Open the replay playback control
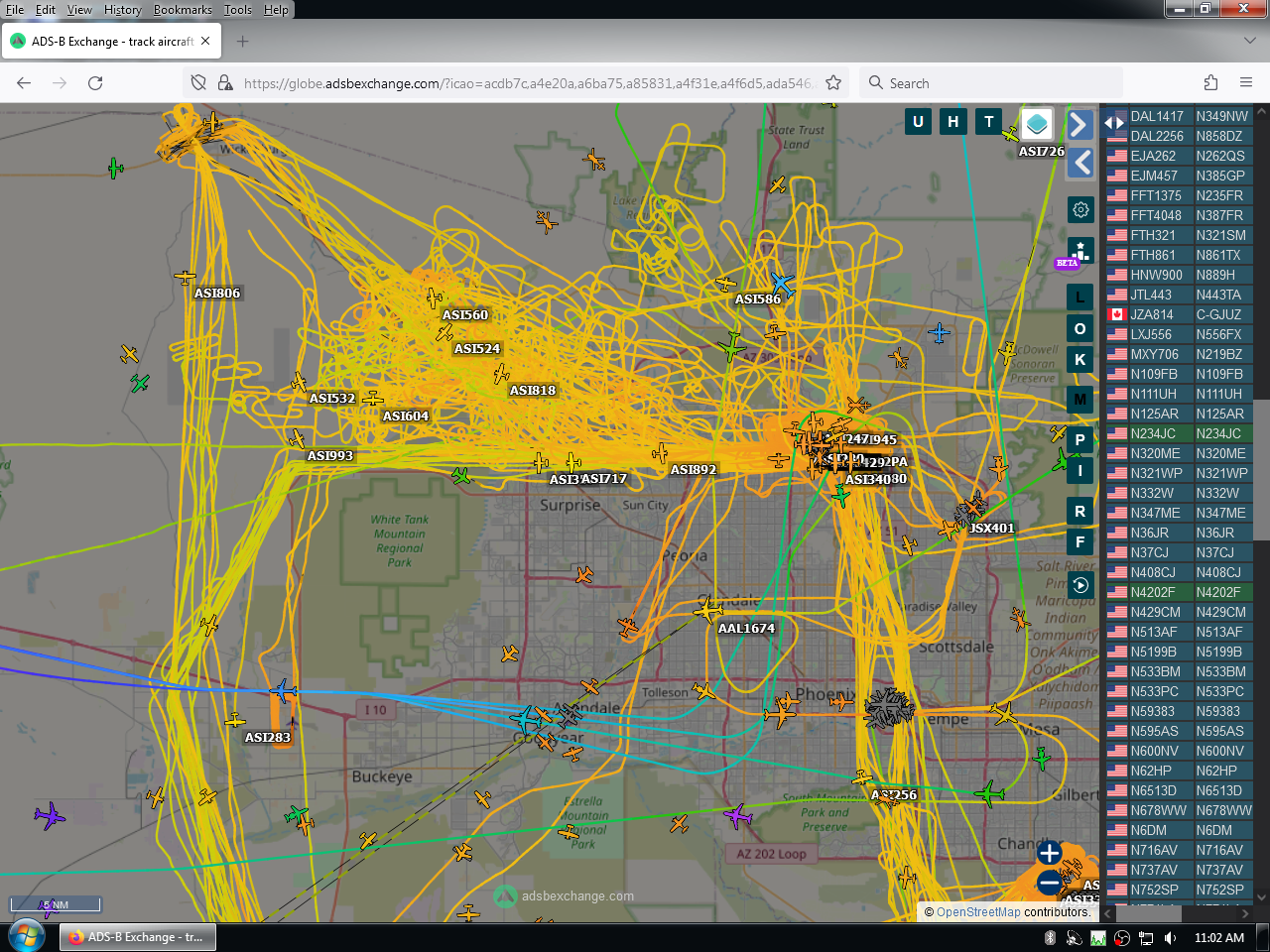Viewport: 1270px width, 952px height. [x=1080, y=585]
